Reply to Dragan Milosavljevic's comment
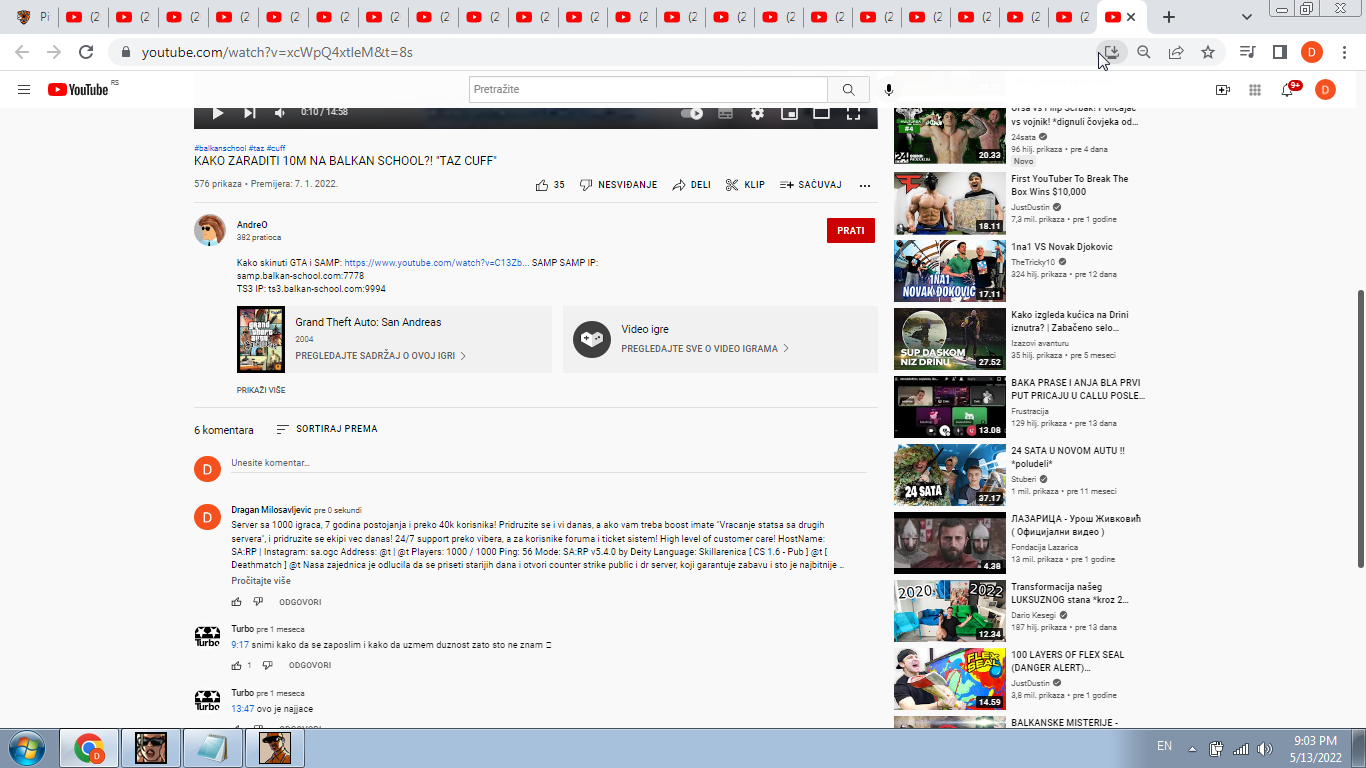 [300, 602]
